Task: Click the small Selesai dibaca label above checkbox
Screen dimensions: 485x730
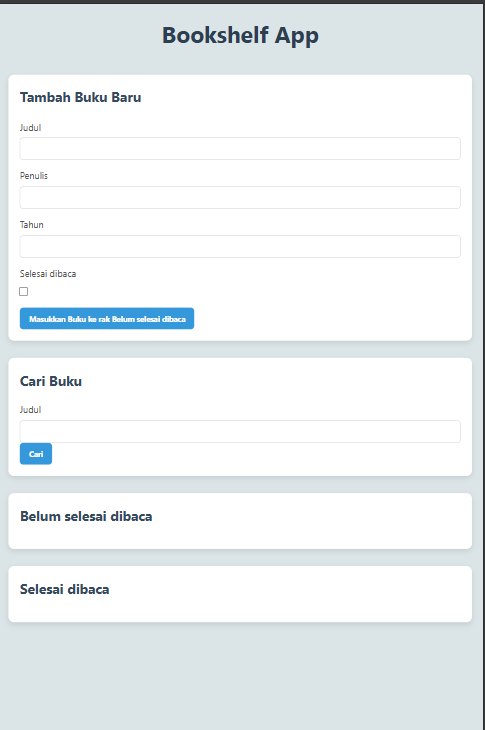Action: pos(48,274)
